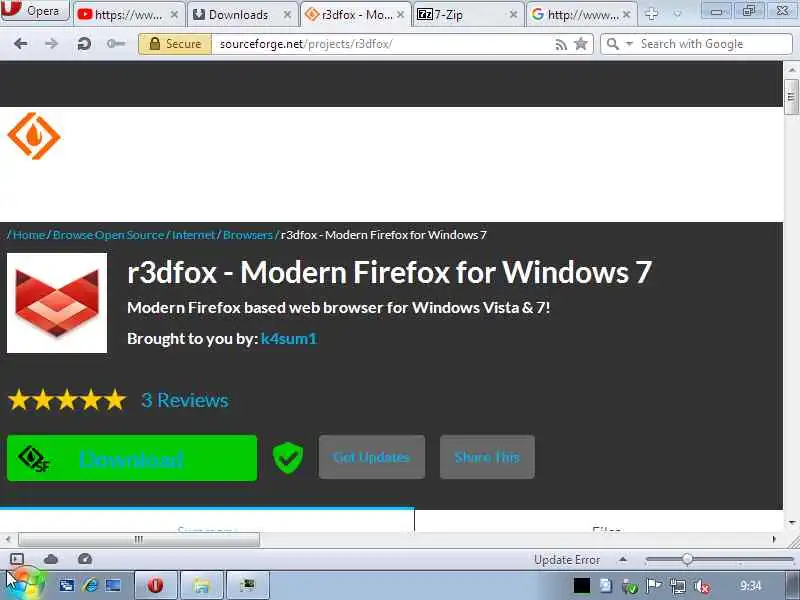Open a new tab with plus icon
Image resolution: width=800 pixels, height=600 pixels.
click(651, 14)
